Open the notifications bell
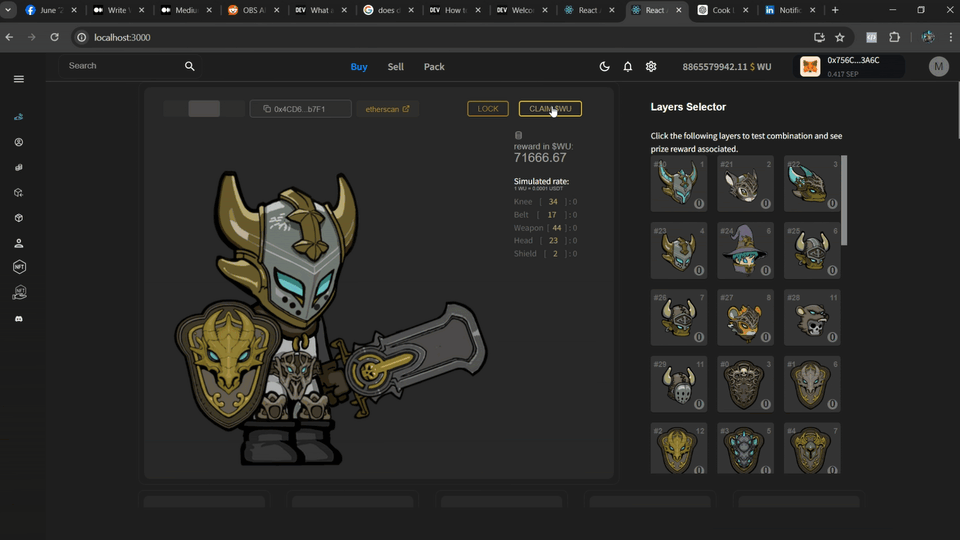Screen dimensions: 960x540 [x=628, y=67]
